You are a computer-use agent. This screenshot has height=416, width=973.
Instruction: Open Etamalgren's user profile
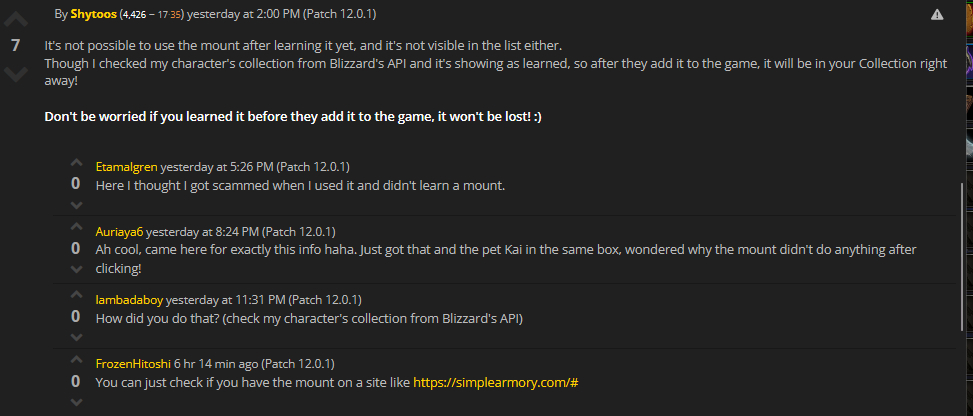click(126, 166)
